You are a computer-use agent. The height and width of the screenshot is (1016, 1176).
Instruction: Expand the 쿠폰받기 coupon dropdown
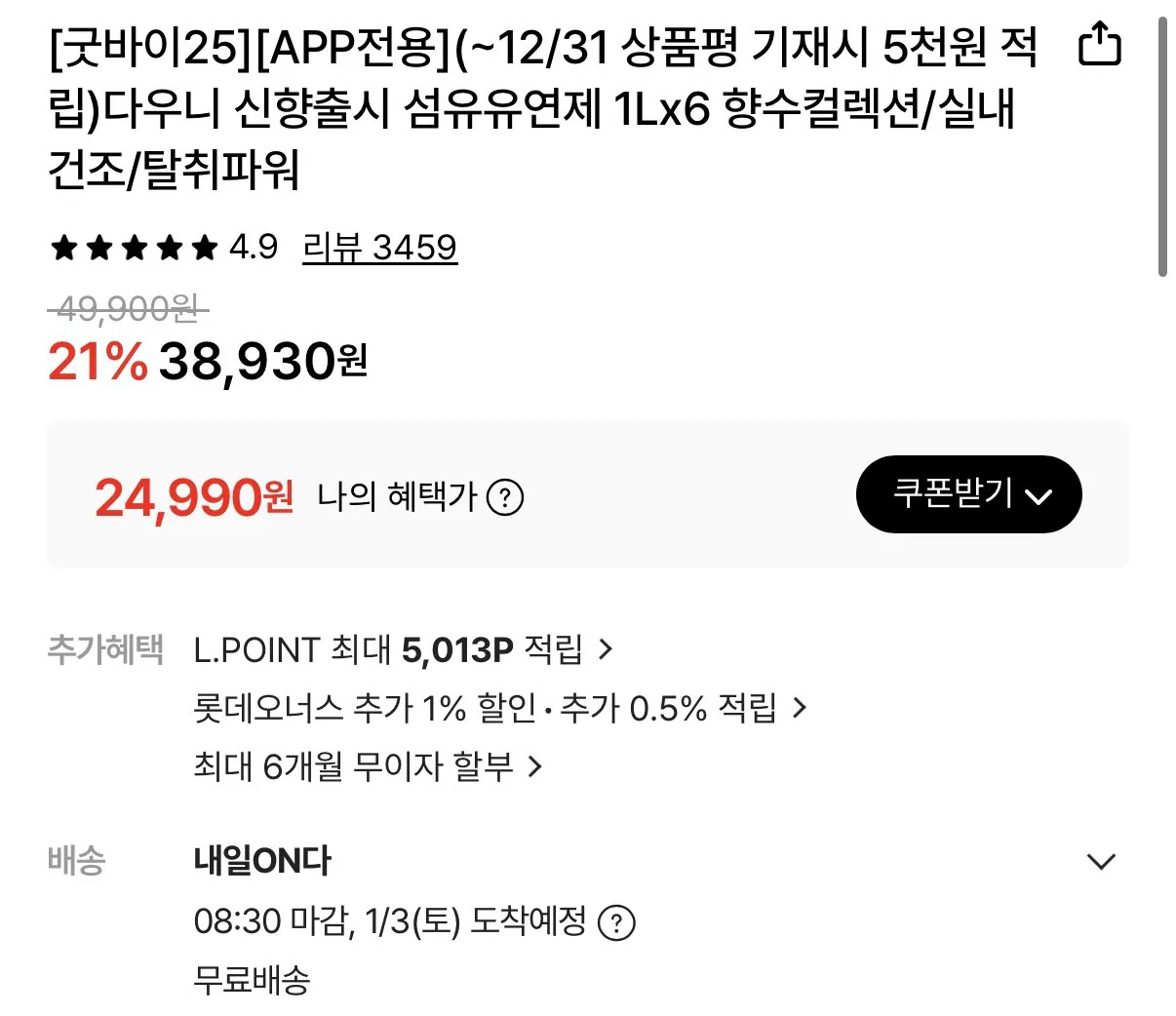[x=967, y=494]
